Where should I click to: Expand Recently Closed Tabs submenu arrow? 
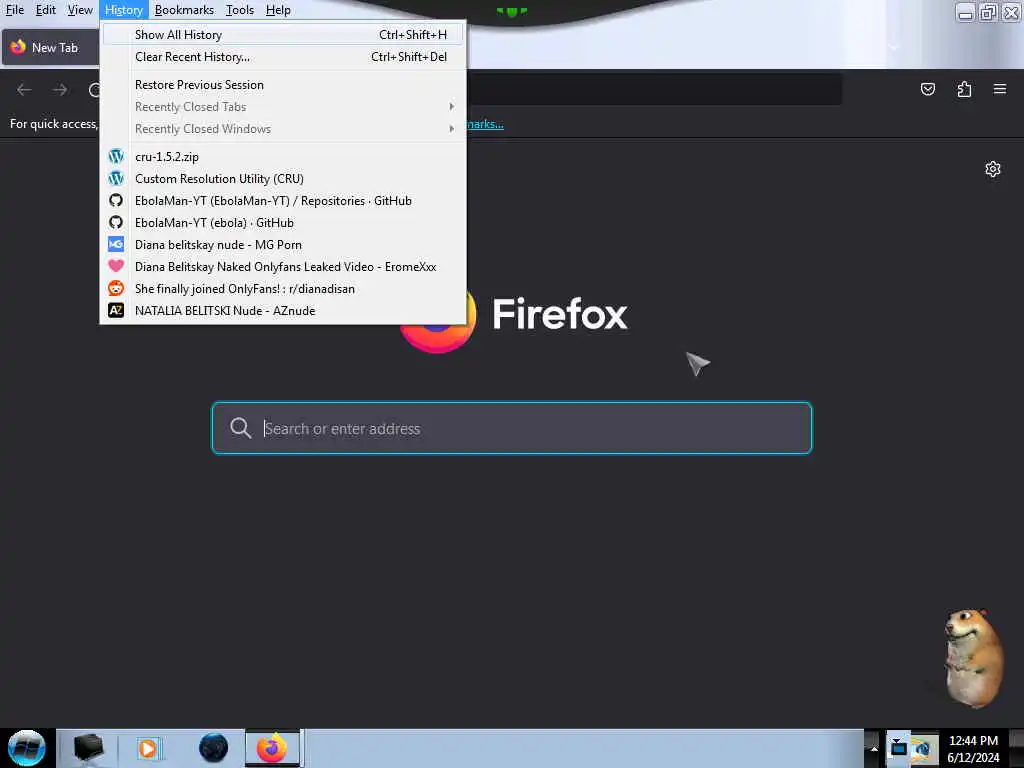pyautogui.click(x=451, y=106)
